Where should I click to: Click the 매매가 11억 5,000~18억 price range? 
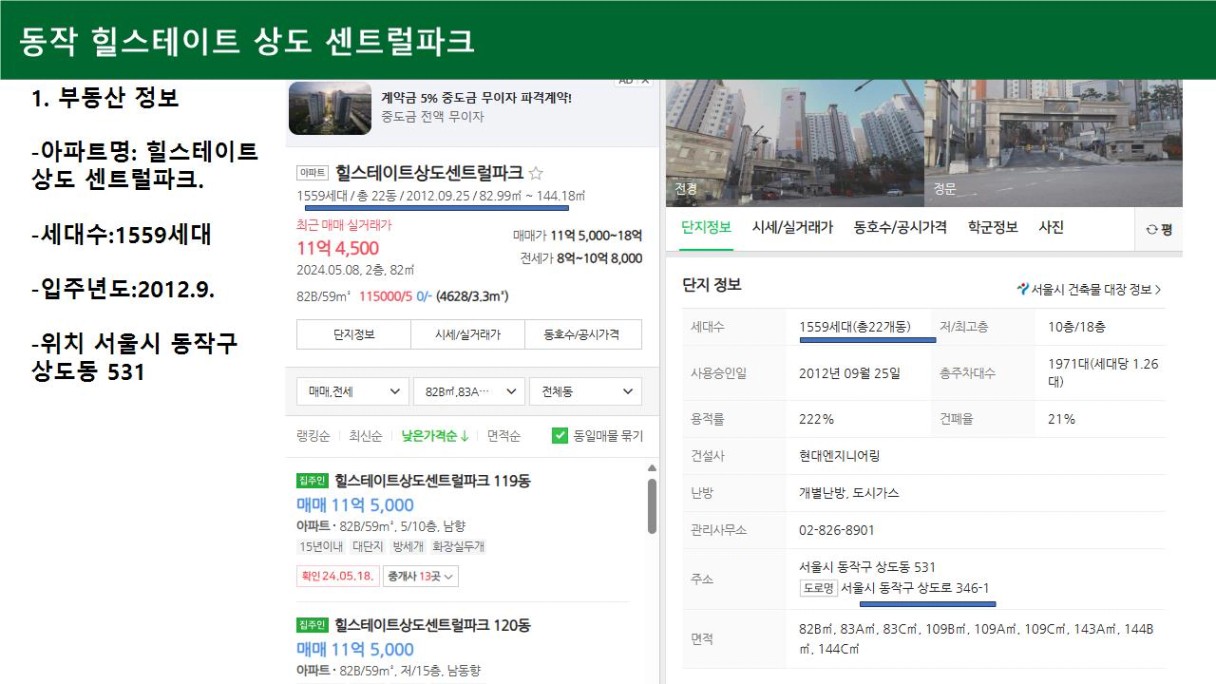pos(577,236)
